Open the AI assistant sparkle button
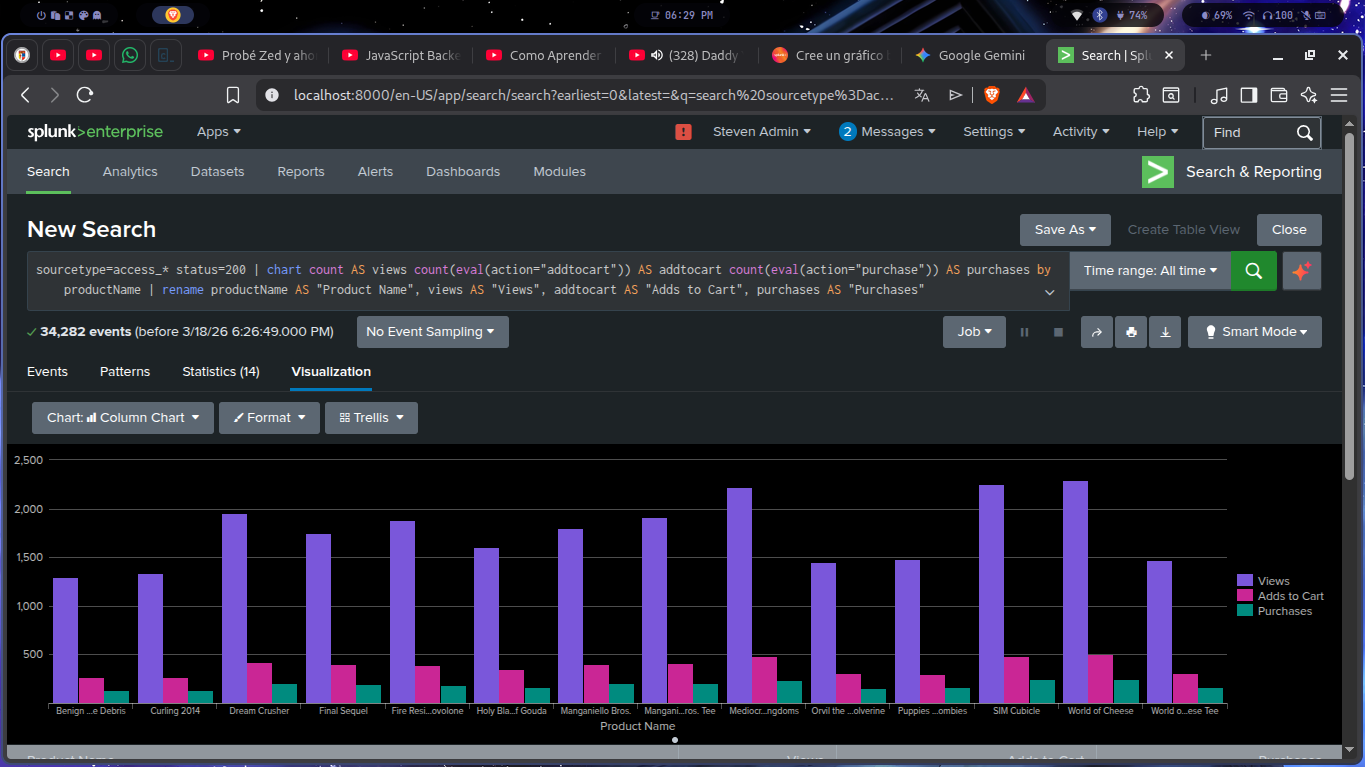Image resolution: width=1365 pixels, height=767 pixels. 1301,270
